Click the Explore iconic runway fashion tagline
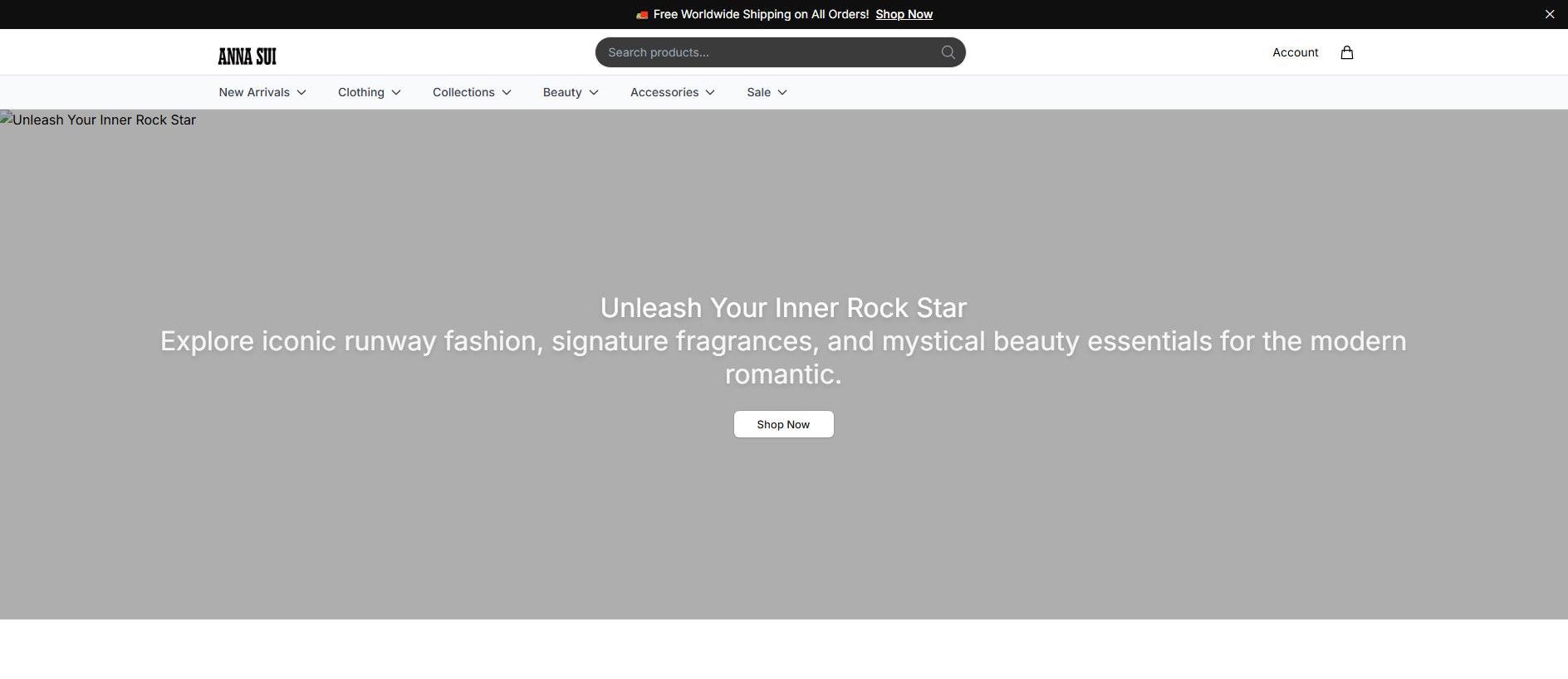 tap(783, 358)
